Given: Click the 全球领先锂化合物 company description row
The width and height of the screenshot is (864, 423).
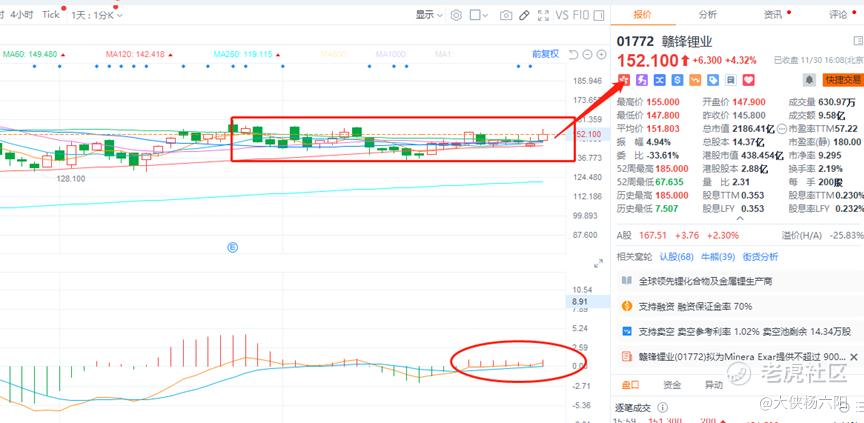Looking at the screenshot, I should (x=737, y=281).
